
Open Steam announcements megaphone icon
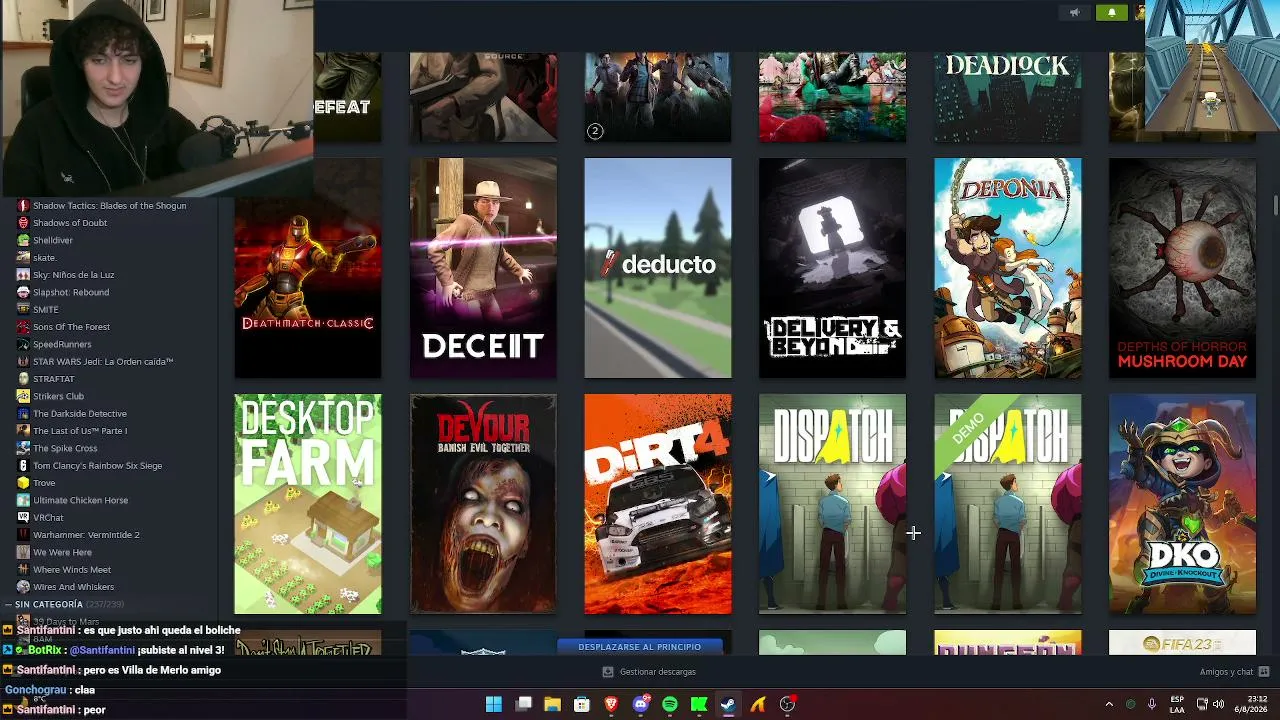click(1075, 13)
